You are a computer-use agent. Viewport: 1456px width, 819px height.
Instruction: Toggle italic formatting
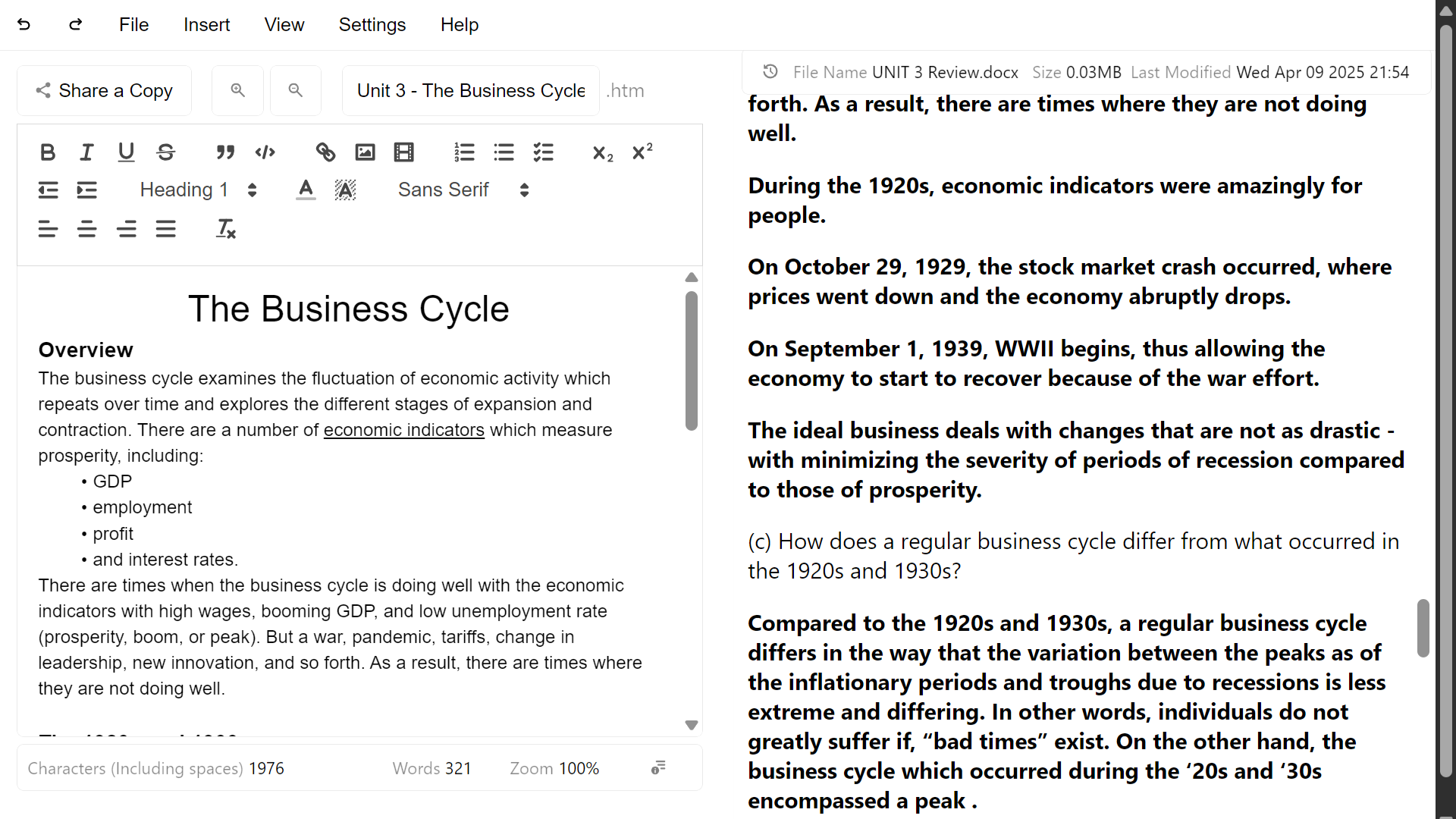pos(87,152)
